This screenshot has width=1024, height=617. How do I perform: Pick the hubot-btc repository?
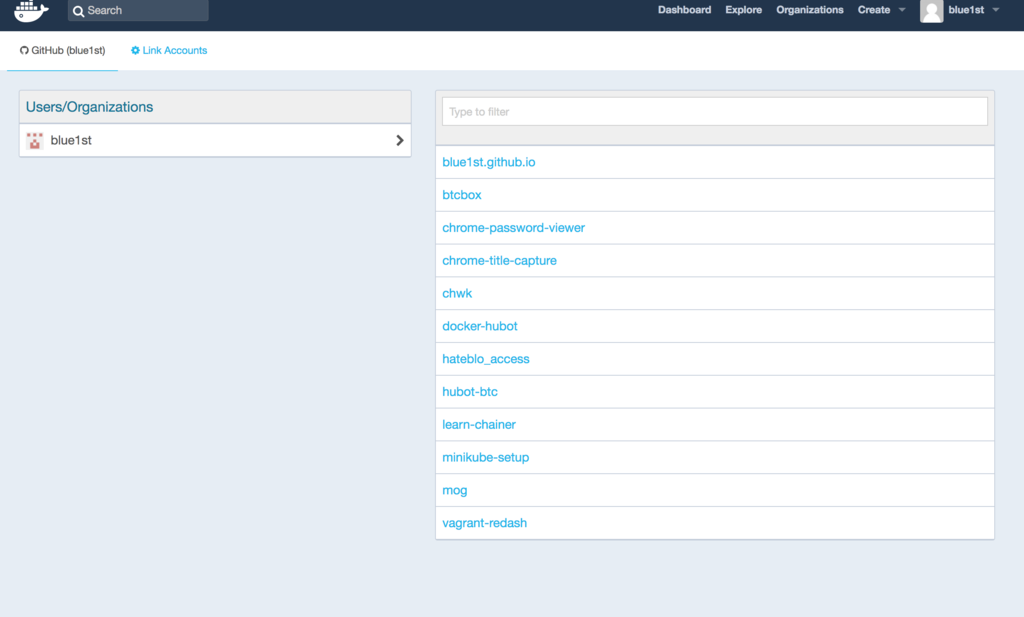point(470,392)
